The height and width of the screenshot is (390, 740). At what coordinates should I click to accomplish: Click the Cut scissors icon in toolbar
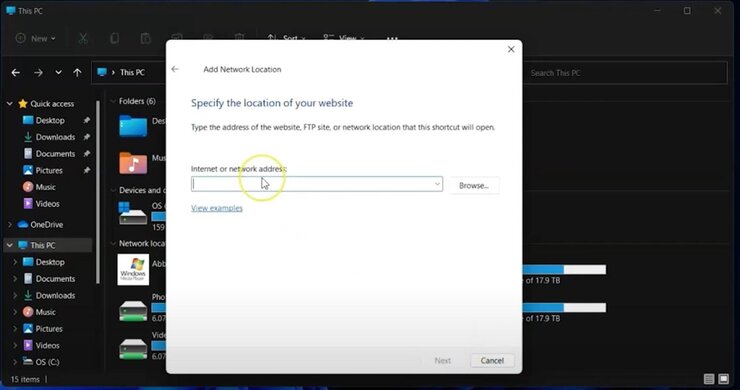83,39
